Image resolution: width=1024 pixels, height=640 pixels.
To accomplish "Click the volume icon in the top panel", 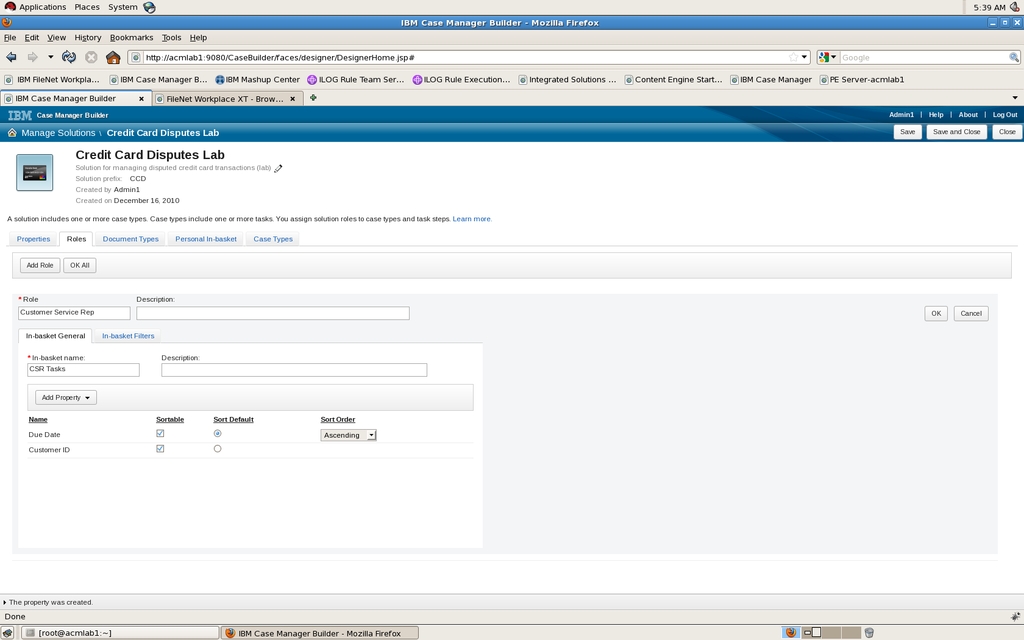I will click(x=1014, y=7).
